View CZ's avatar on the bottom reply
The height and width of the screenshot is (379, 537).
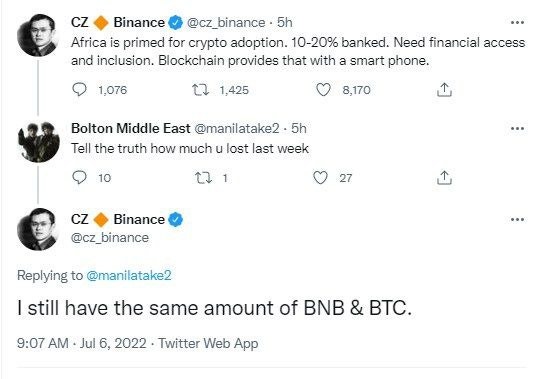(38, 229)
